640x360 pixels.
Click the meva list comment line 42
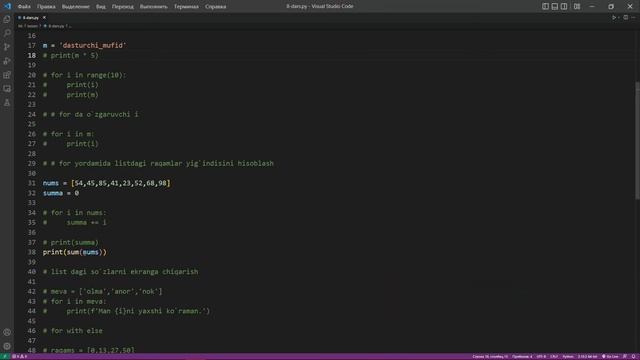[102, 291]
